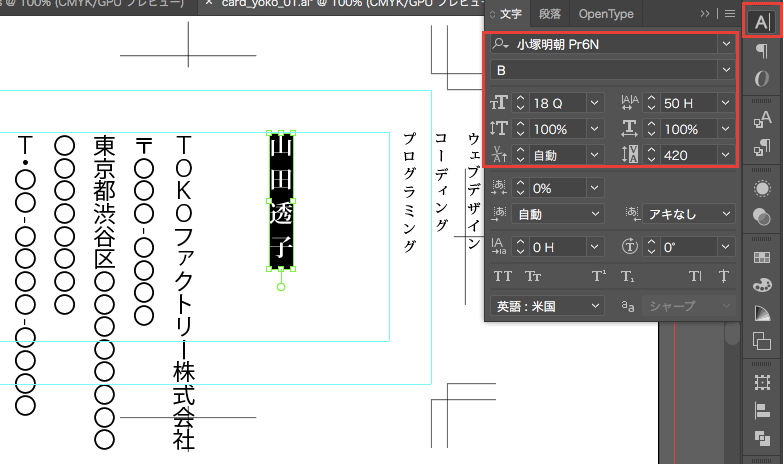Open the Pathfinder panel icon in dock
This screenshot has height=464, width=783.
click(x=762, y=437)
